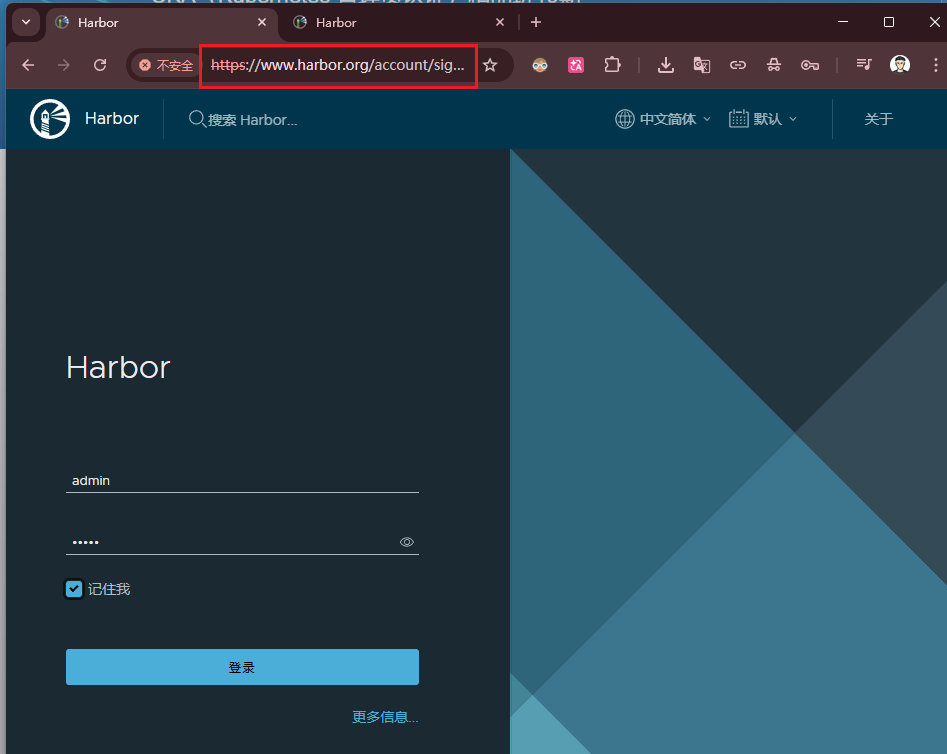
Task: Reload the current page
Action: tap(100, 65)
